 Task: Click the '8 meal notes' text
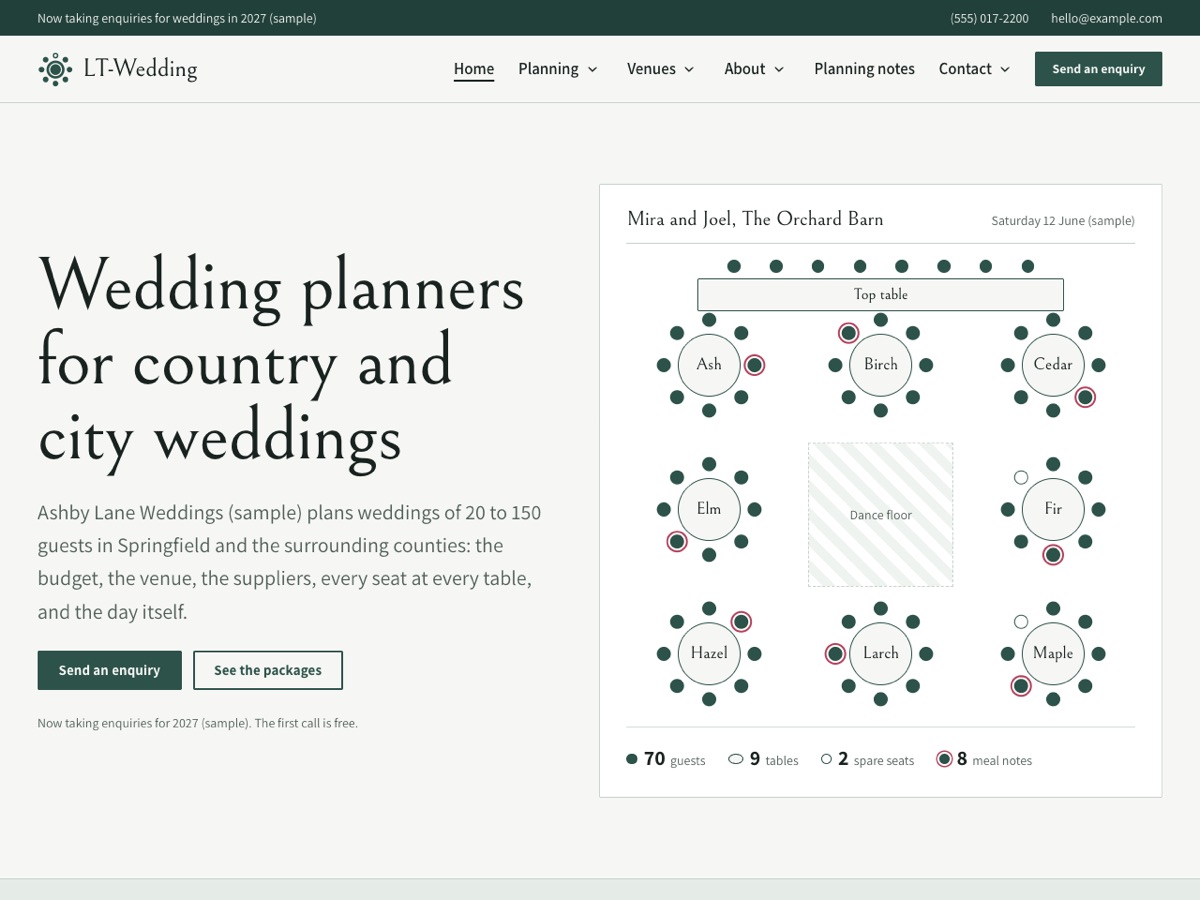994,759
